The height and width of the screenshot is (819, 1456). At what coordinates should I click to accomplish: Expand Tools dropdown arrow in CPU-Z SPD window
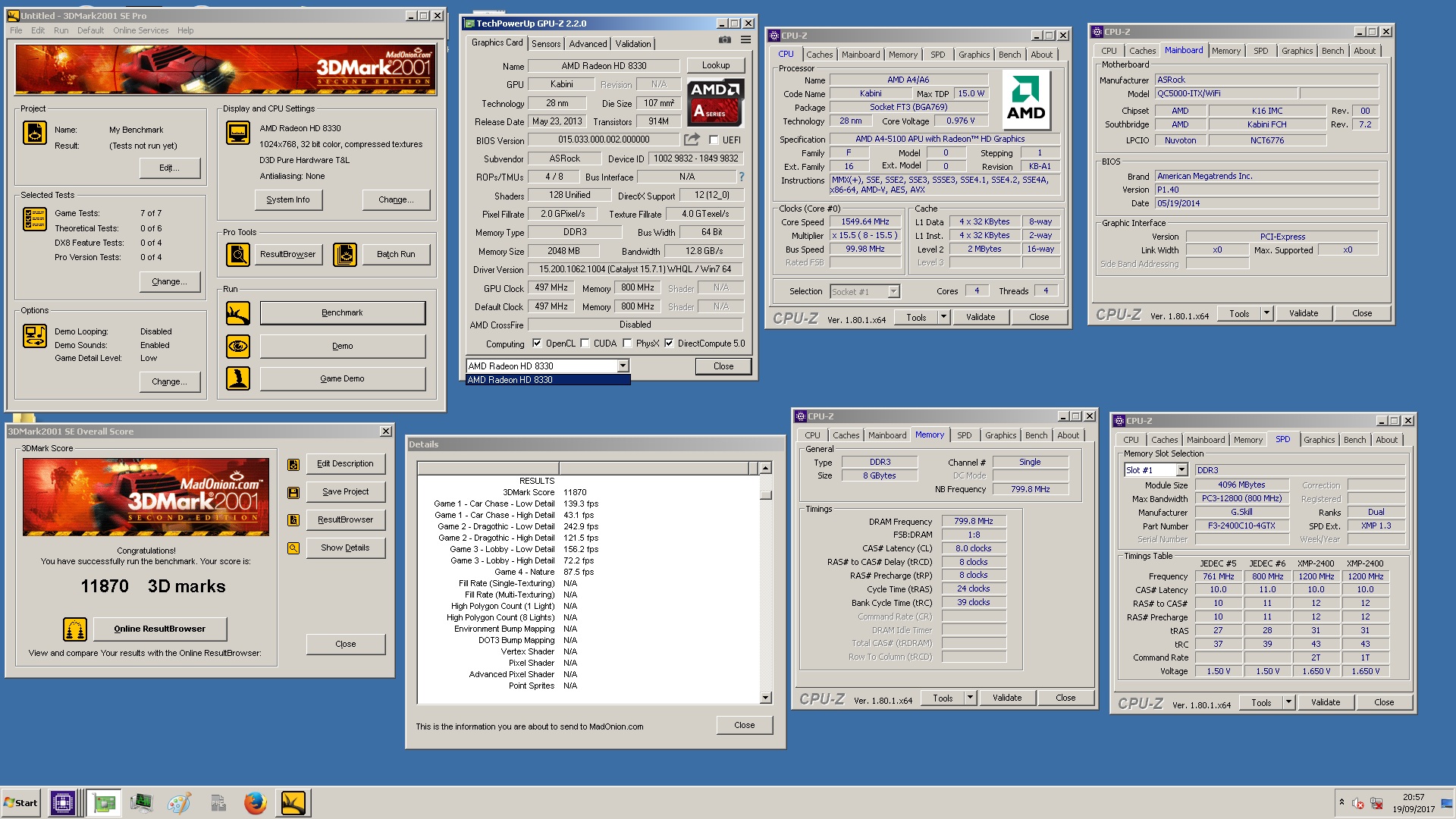(1288, 702)
